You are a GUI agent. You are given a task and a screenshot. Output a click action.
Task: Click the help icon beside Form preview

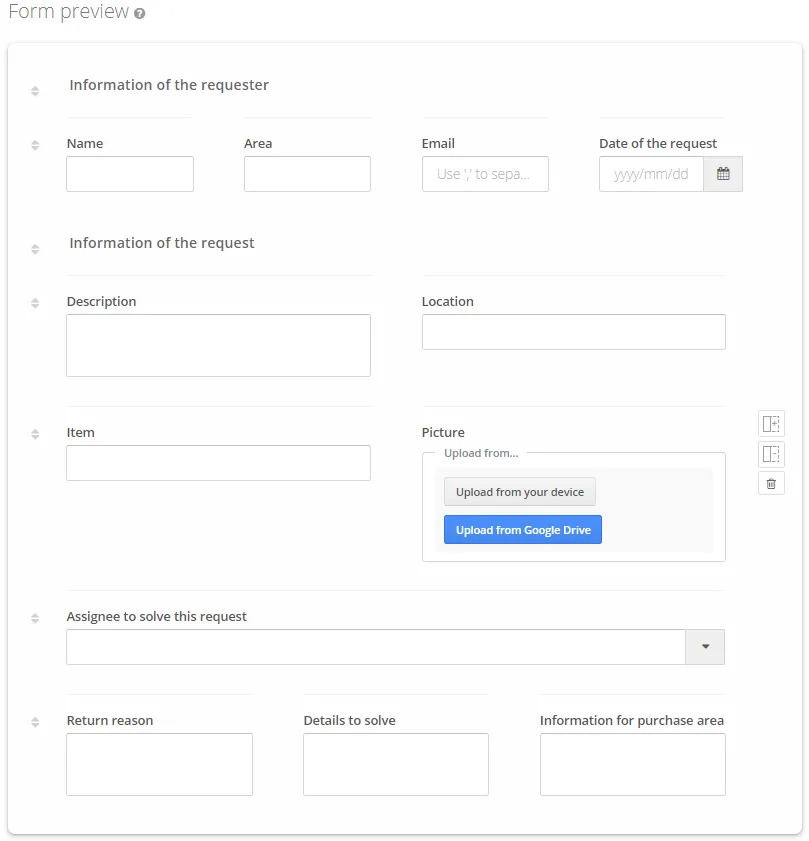click(x=139, y=14)
